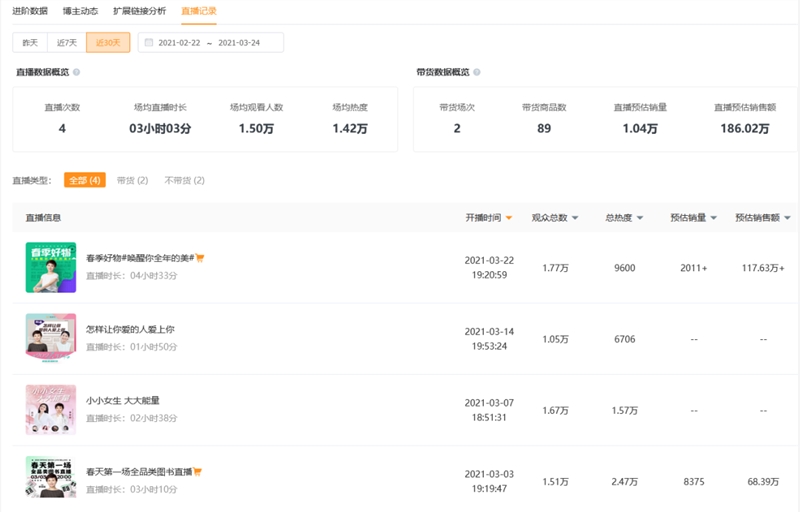Sort by 预估销售额 arrow

tap(787, 218)
